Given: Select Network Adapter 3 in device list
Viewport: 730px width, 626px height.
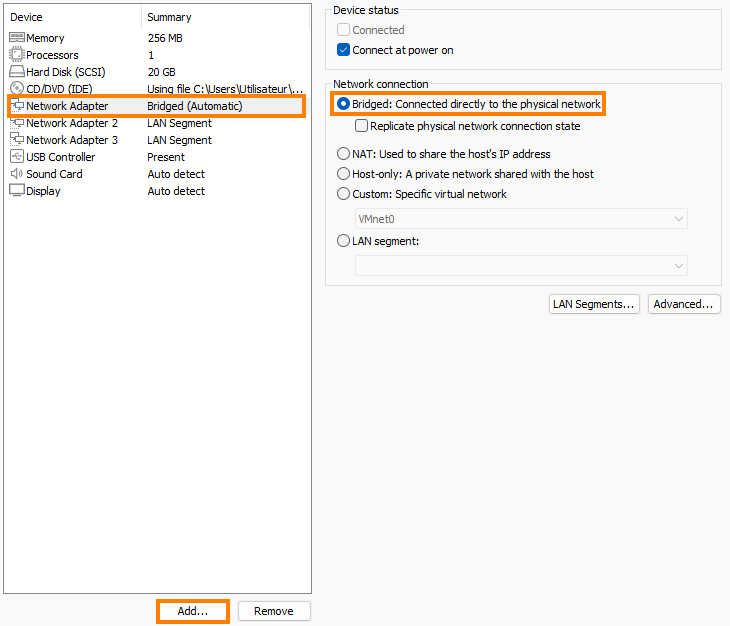Looking at the screenshot, I should (72, 140).
